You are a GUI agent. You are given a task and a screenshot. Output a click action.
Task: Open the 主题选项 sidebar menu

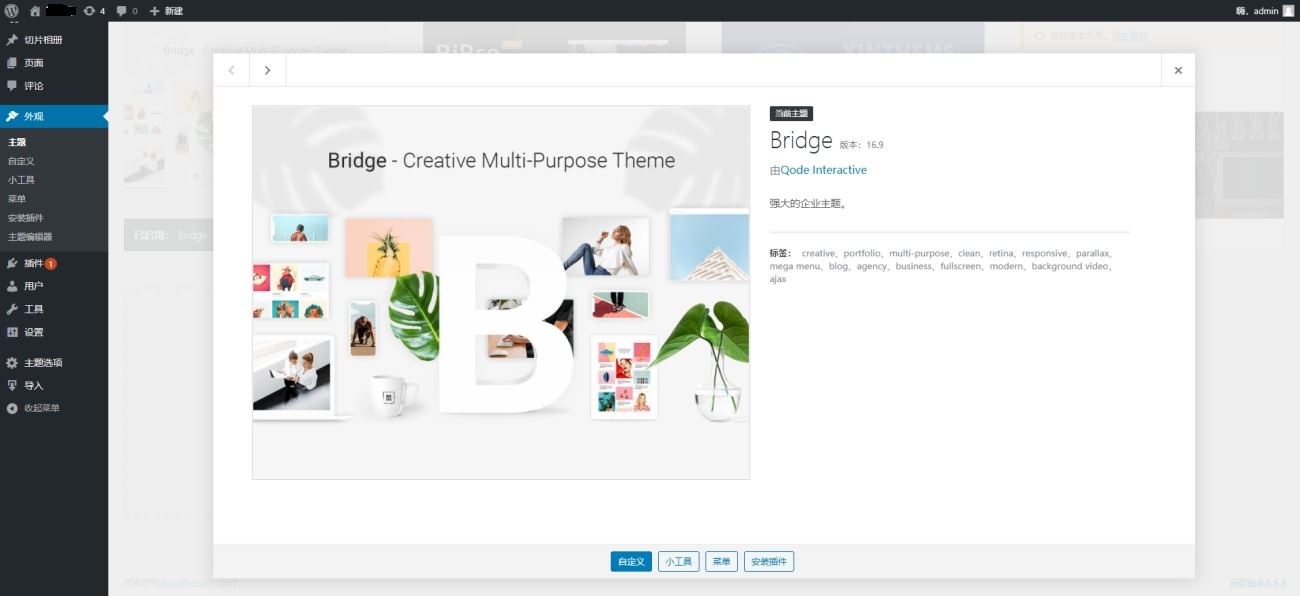(x=54, y=362)
